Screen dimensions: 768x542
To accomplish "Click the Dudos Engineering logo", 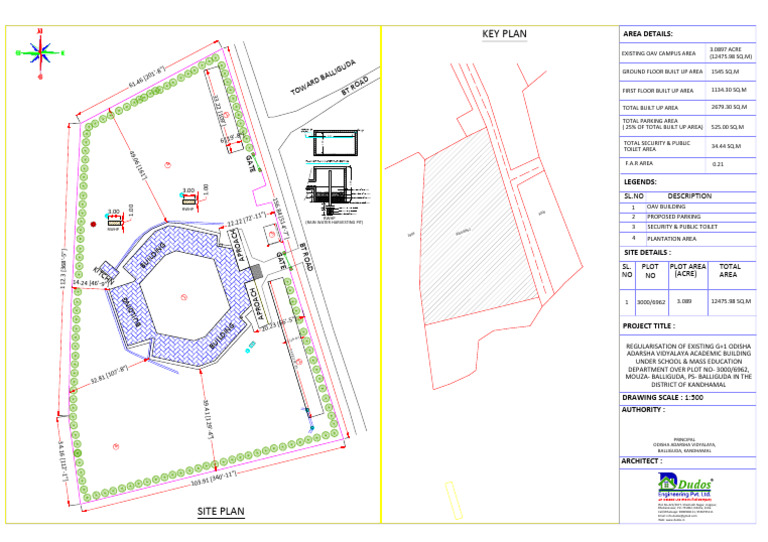I will pos(685,486).
